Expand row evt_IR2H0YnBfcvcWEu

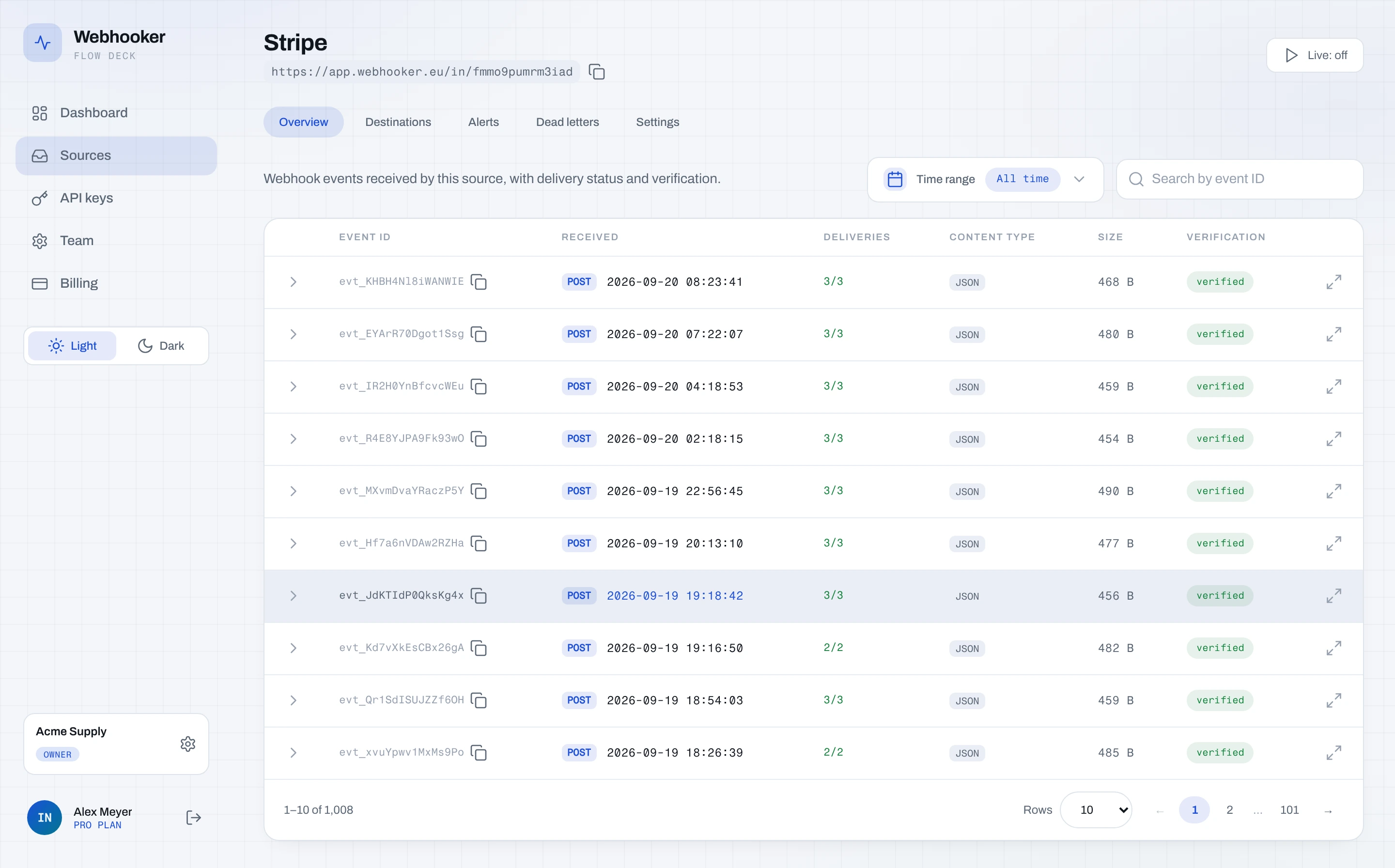pyautogui.click(x=294, y=387)
